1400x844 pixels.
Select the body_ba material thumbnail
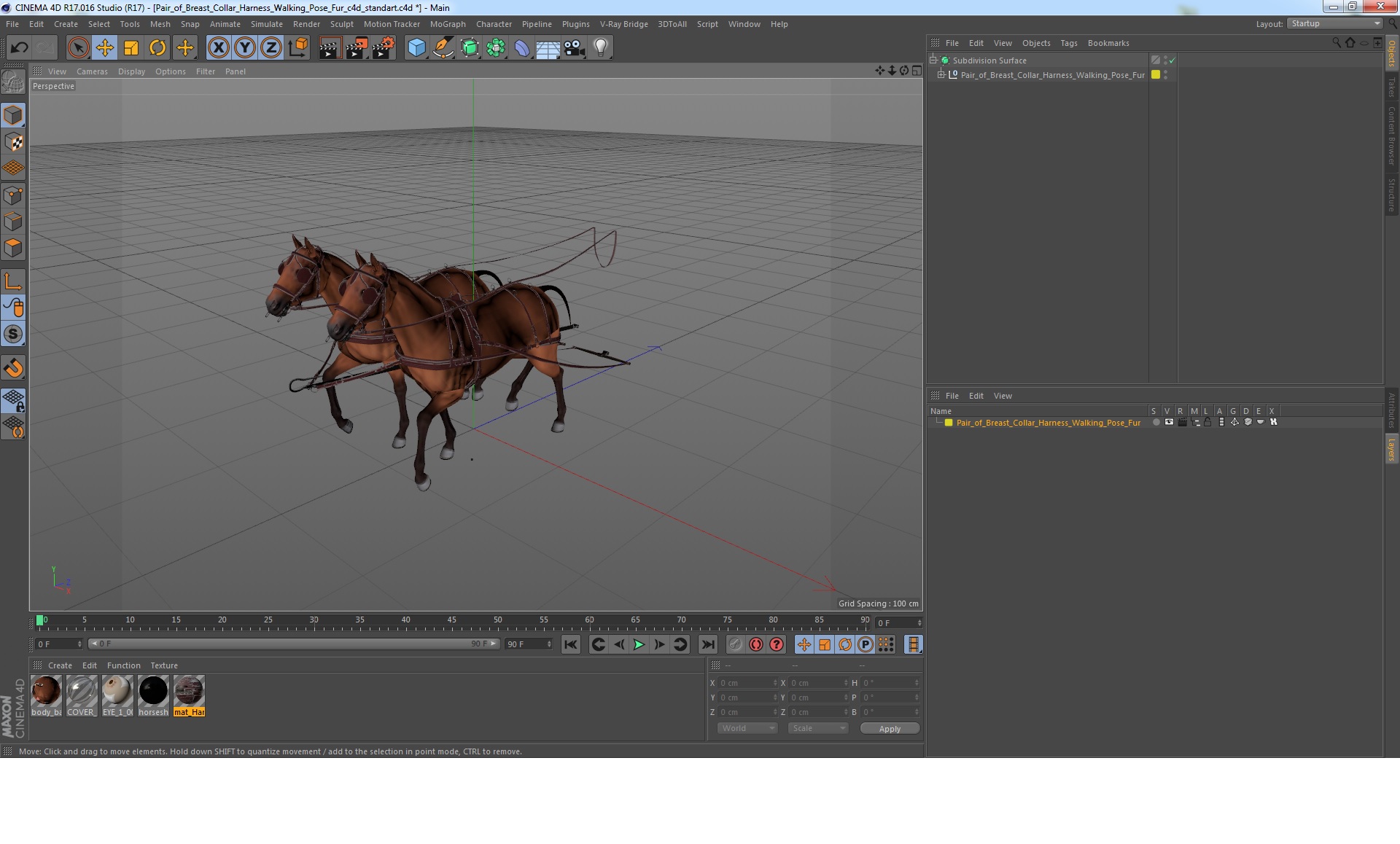click(x=46, y=696)
